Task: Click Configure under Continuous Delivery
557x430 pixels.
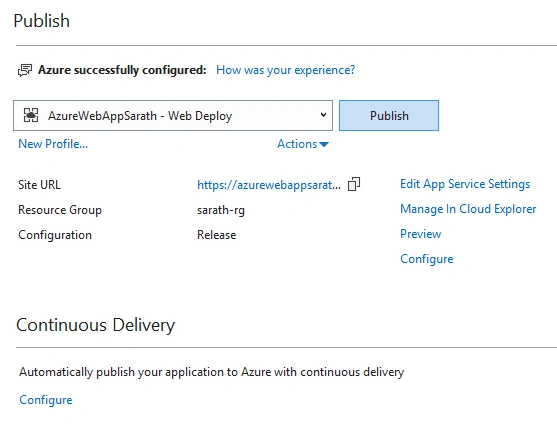Action: click(x=46, y=400)
